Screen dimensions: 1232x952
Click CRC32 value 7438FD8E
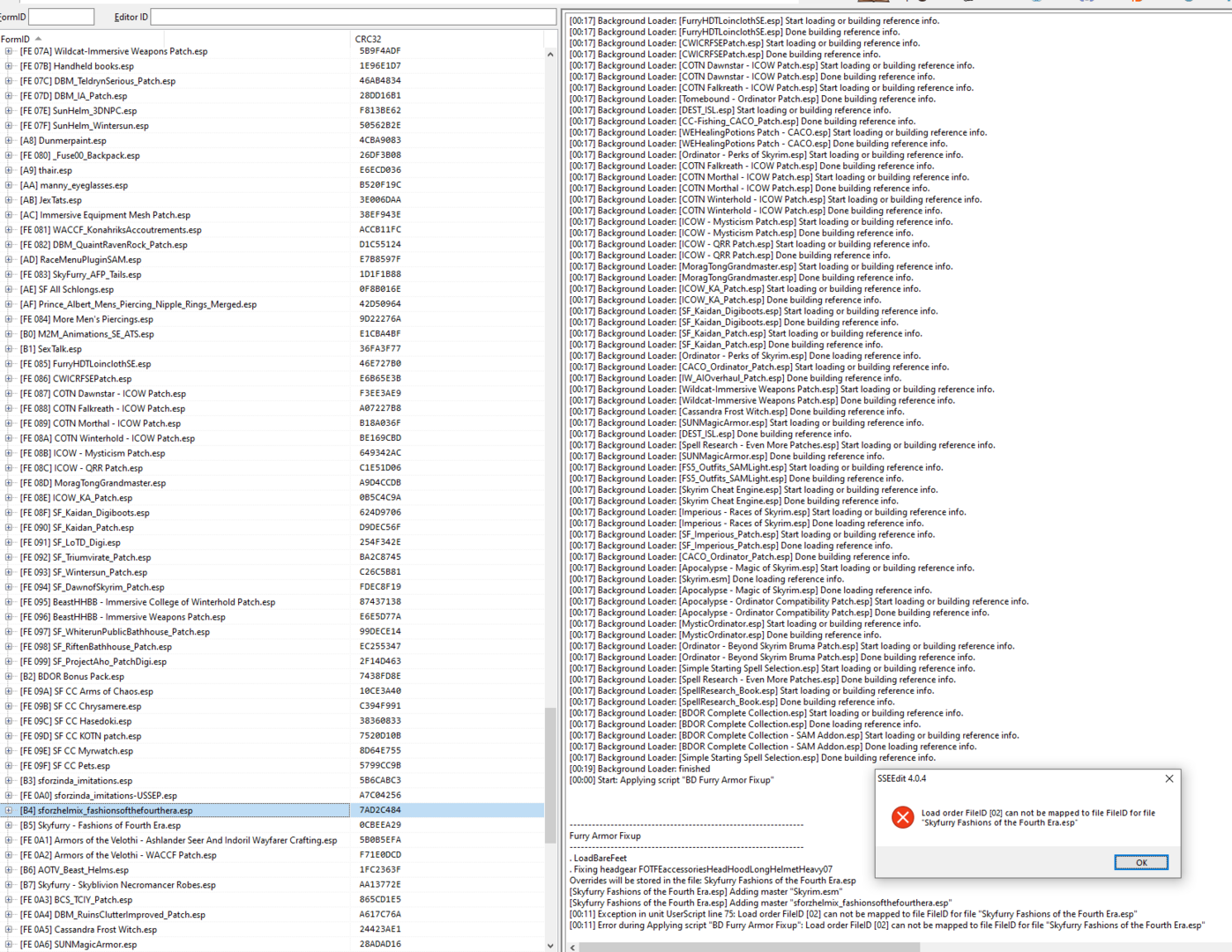tap(380, 676)
